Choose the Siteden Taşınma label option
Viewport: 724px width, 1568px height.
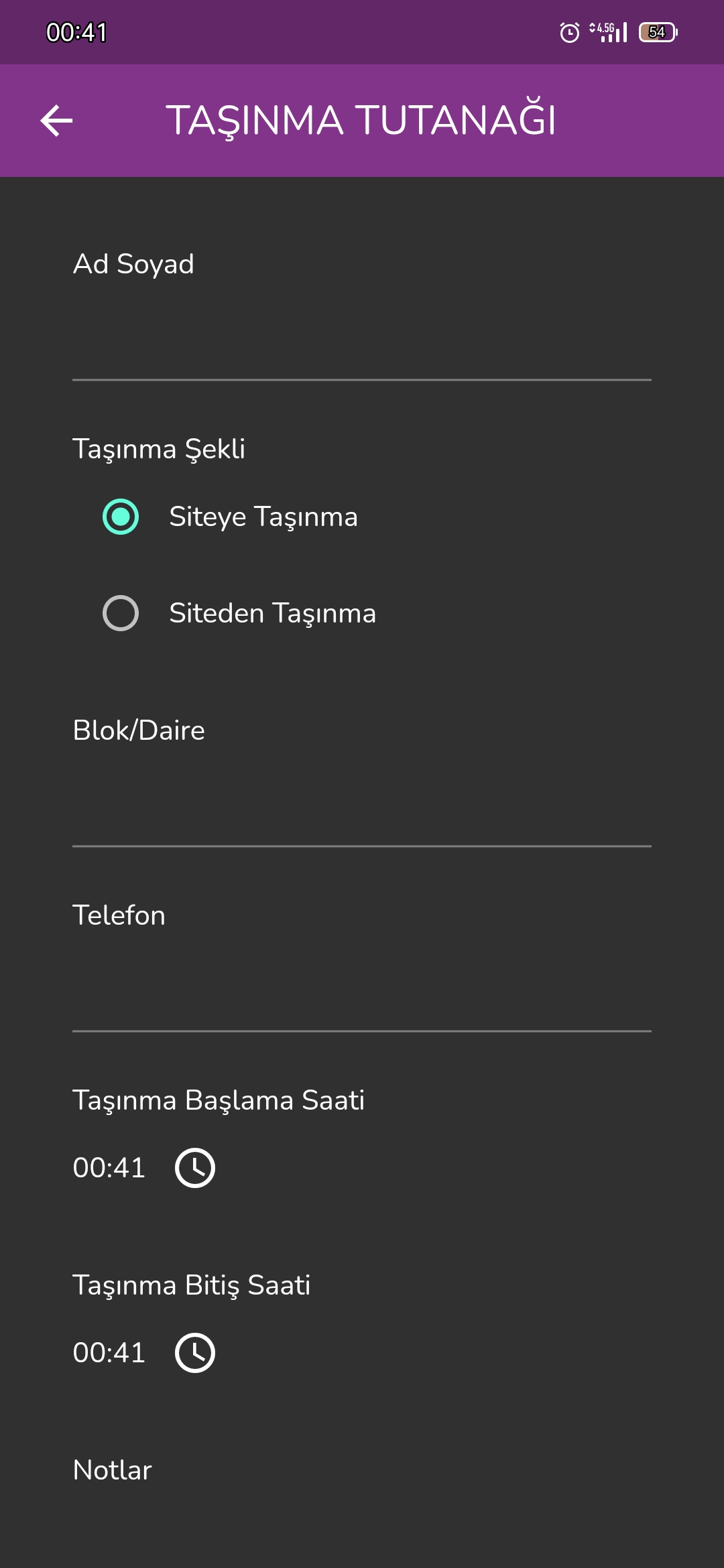click(x=272, y=613)
